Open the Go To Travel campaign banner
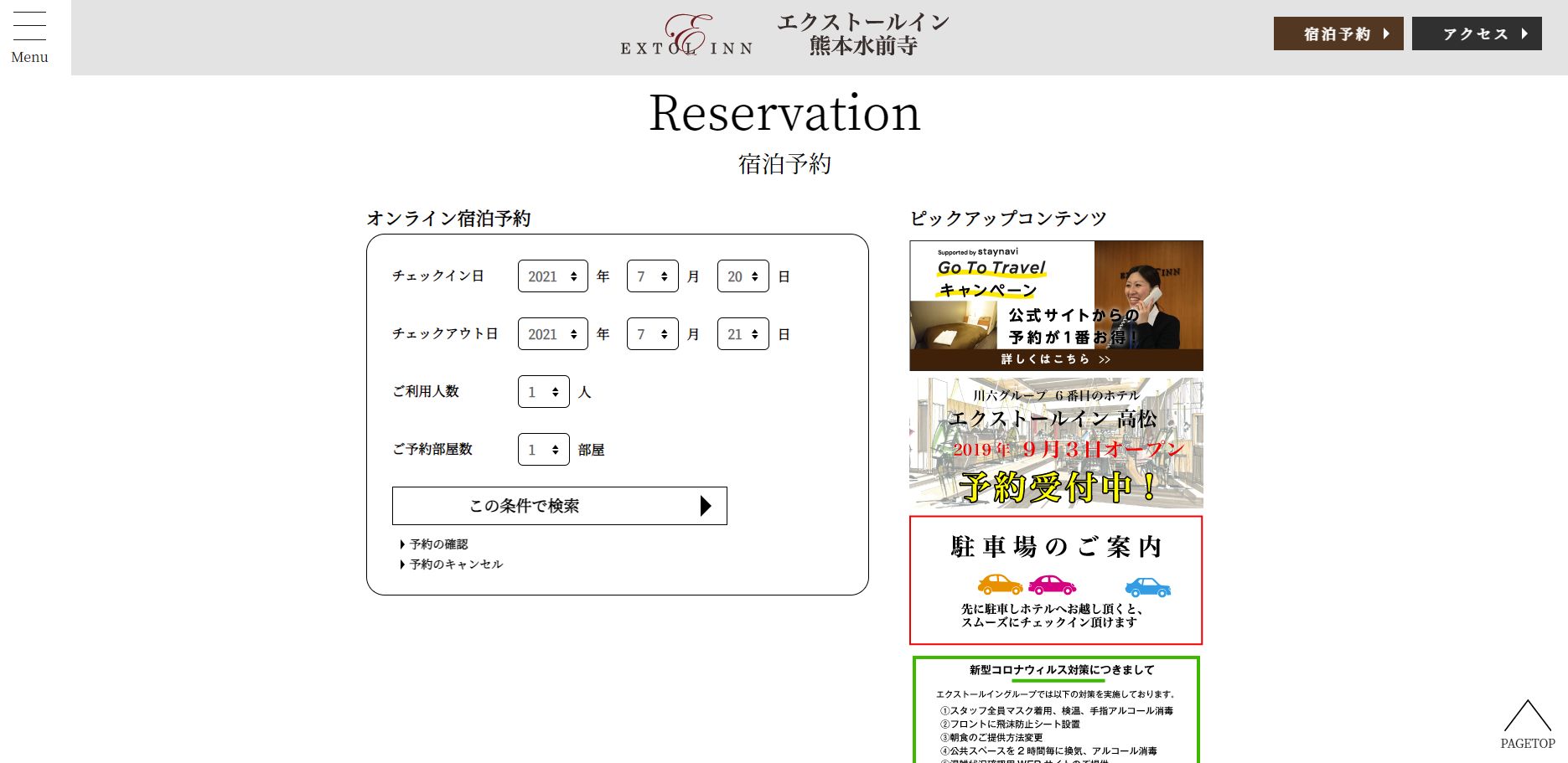Image resolution: width=1568 pixels, height=763 pixels. [1056, 306]
